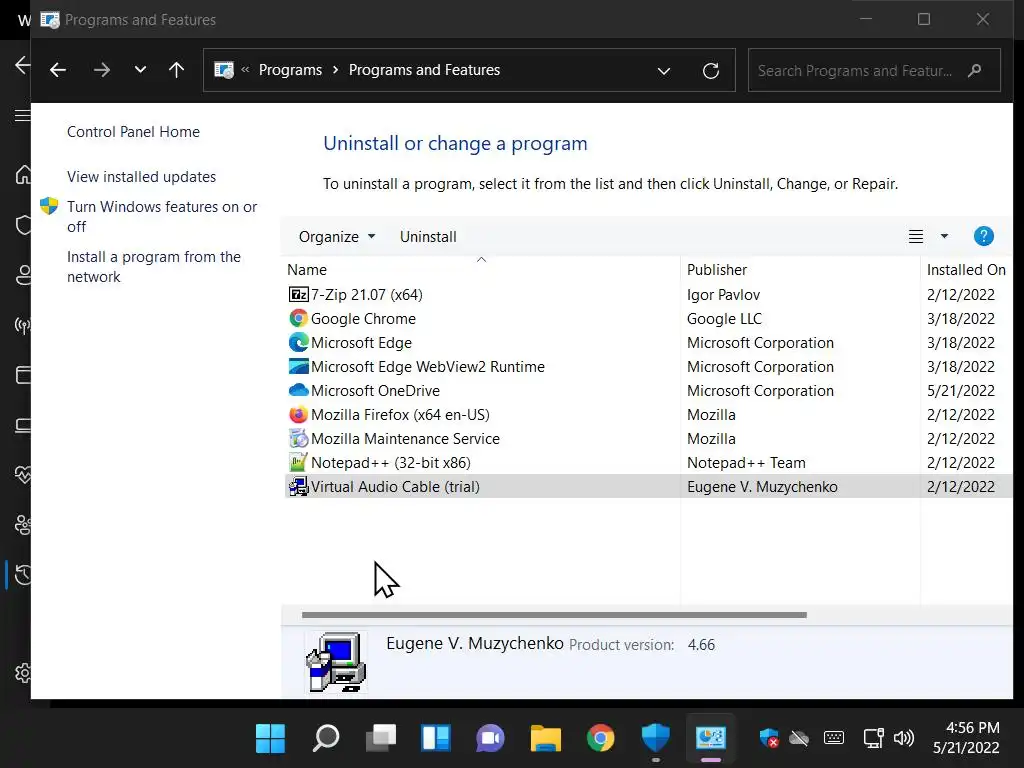Viewport: 1024px width, 768px height.
Task: Expand the address bar history dropdown
Action: point(664,71)
